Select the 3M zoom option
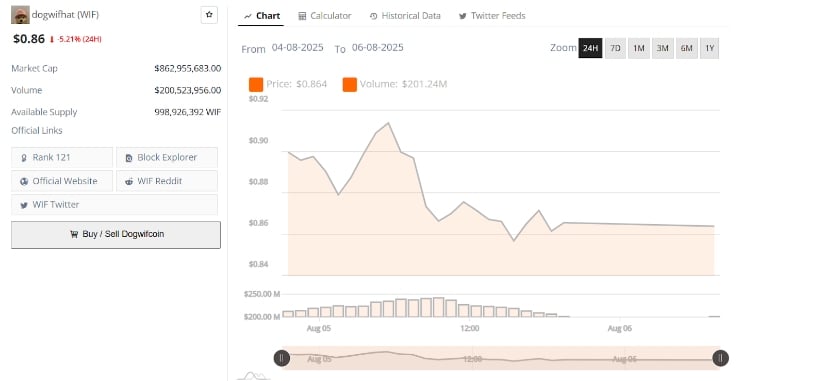This screenshot has height=381, width=825. coord(663,48)
